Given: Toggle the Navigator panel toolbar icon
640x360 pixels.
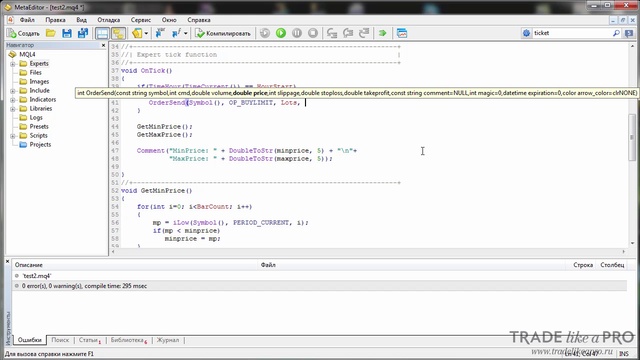Looking at the screenshot, I should [x=102, y=33].
